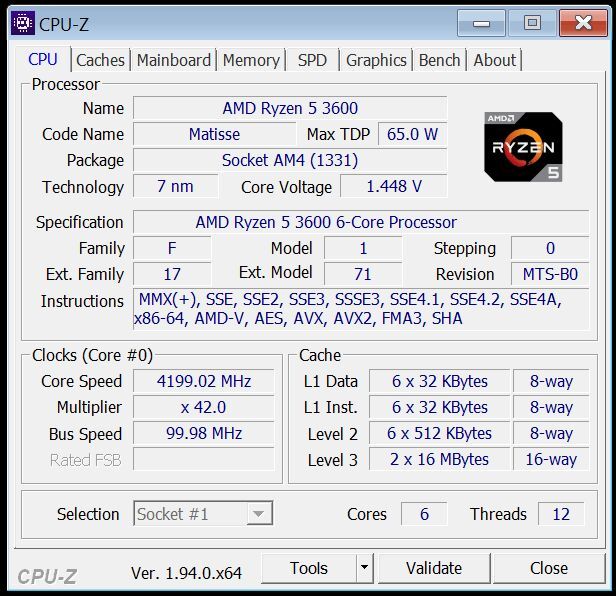Click the Level 3 16-way value
This screenshot has height=596, width=616.
tap(551, 459)
